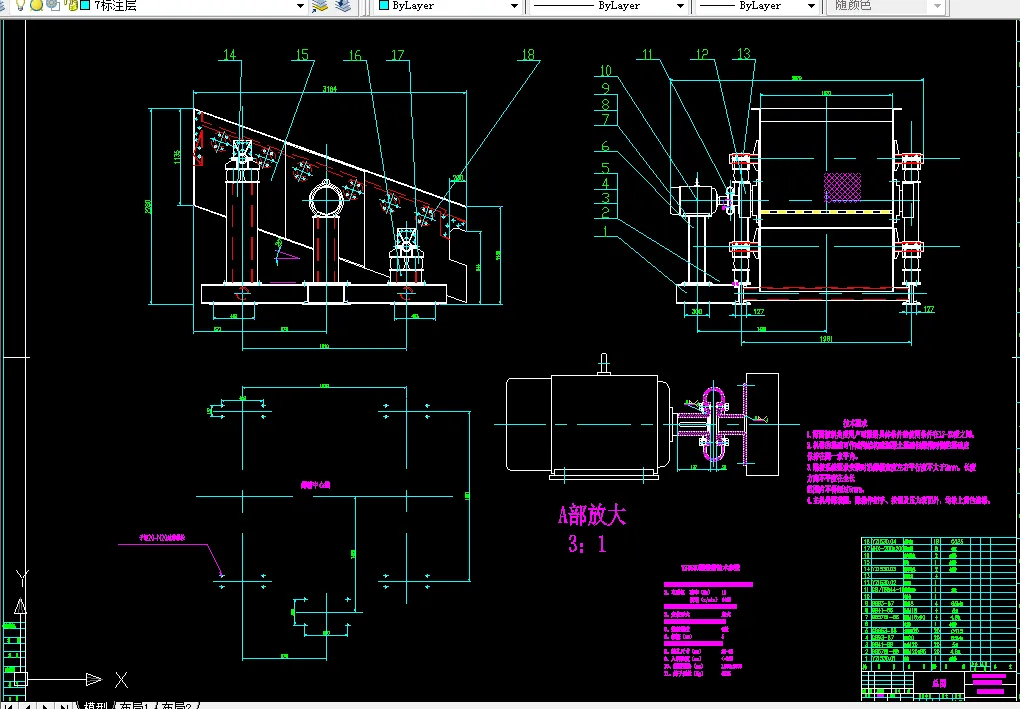Toggle the layer lock padlock icon
The width and height of the screenshot is (1020, 709).
71,5
